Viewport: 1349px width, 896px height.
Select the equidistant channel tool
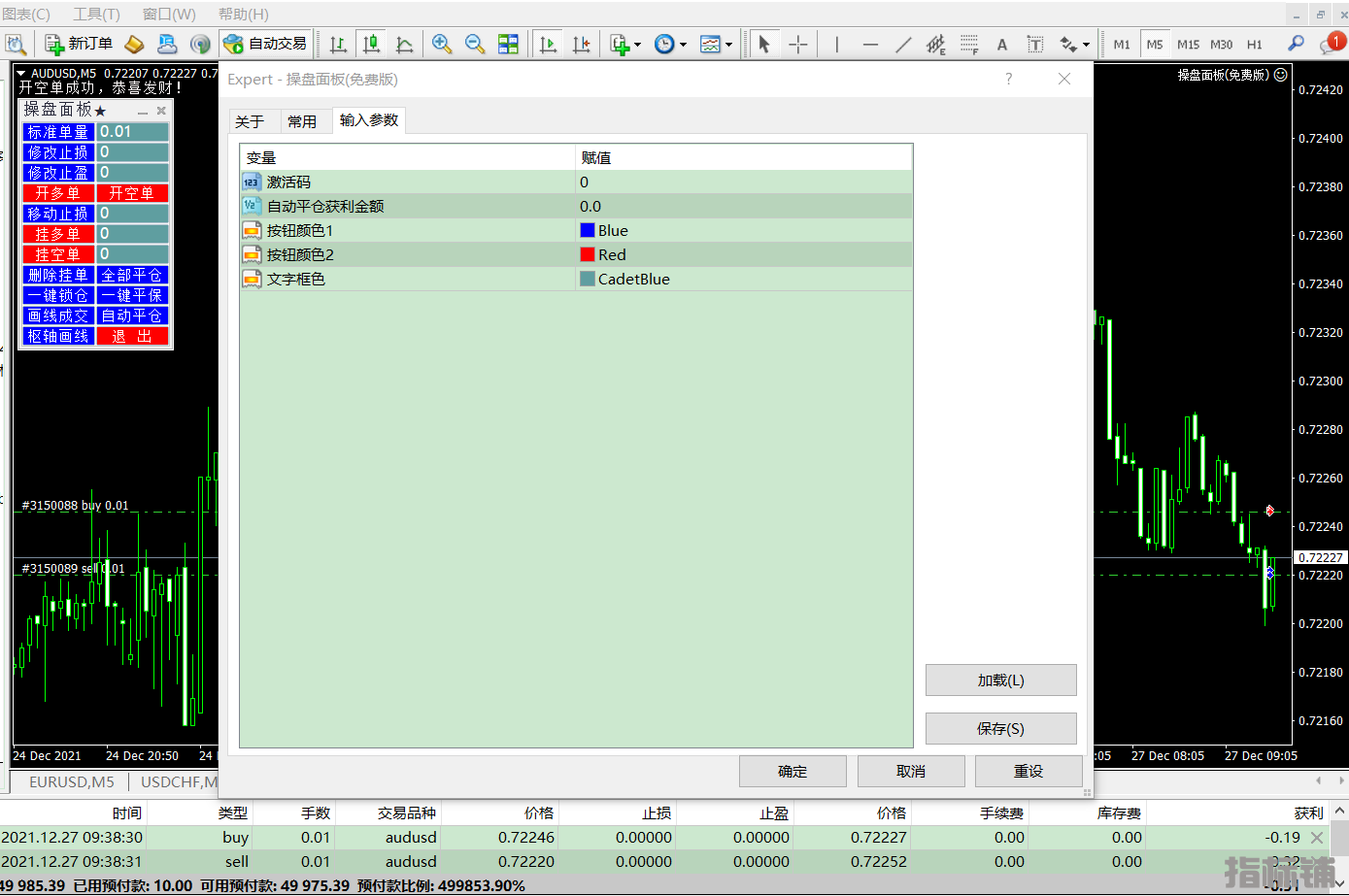pos(936,44)
